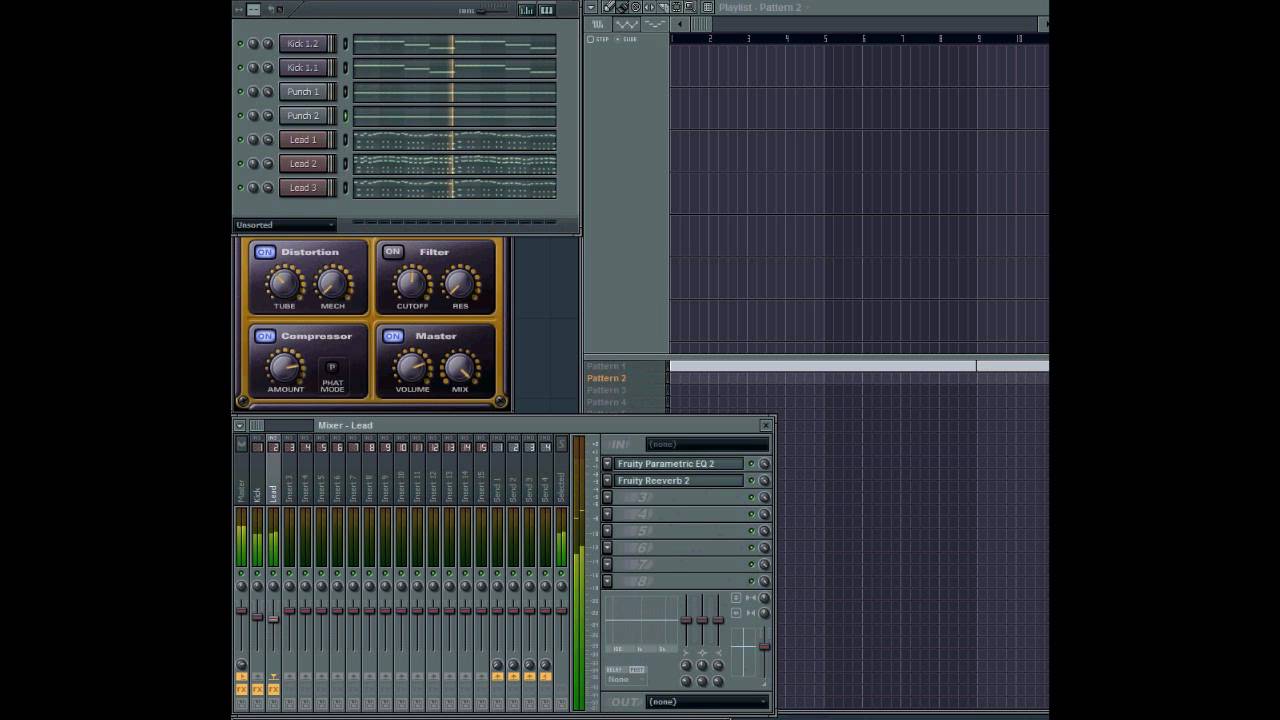The image size is (1280, 720).
Task: Mute the Kick 1.2 channel
Action: coord(240,44)
